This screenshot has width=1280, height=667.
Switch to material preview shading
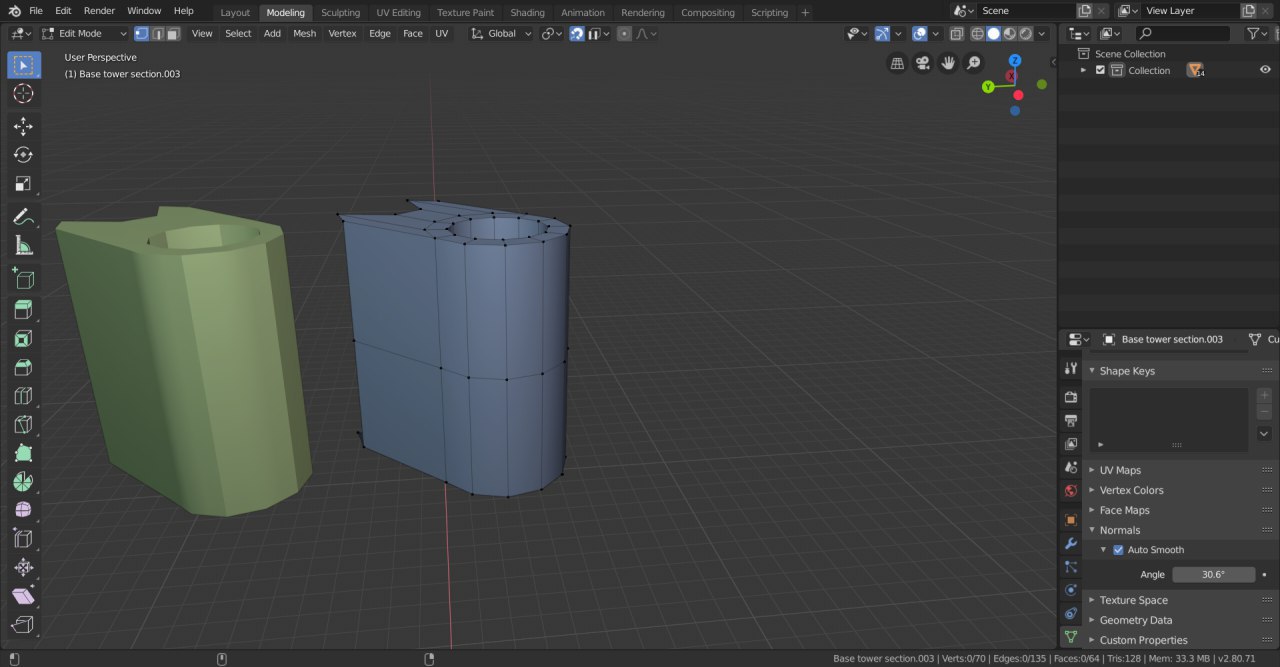1008,33
